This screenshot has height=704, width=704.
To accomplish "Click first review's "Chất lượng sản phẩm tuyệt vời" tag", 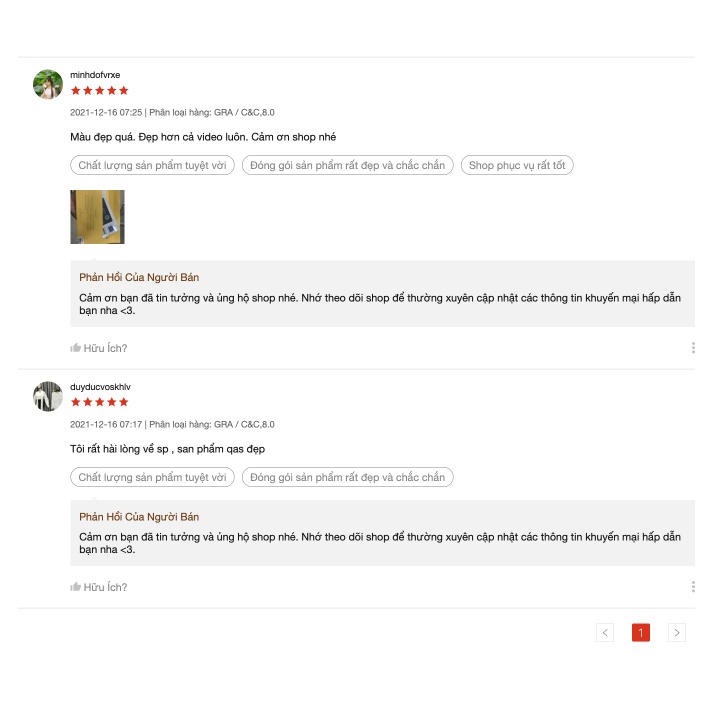I will pyautogui.click(x=152, y=165).
